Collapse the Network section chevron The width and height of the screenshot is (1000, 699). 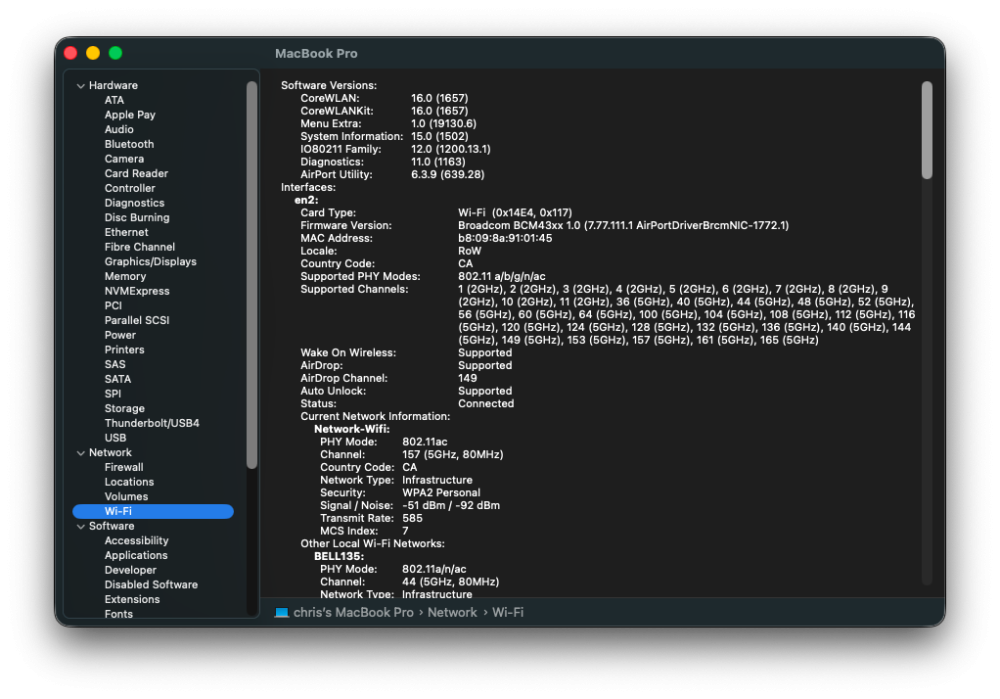[81, 453]
